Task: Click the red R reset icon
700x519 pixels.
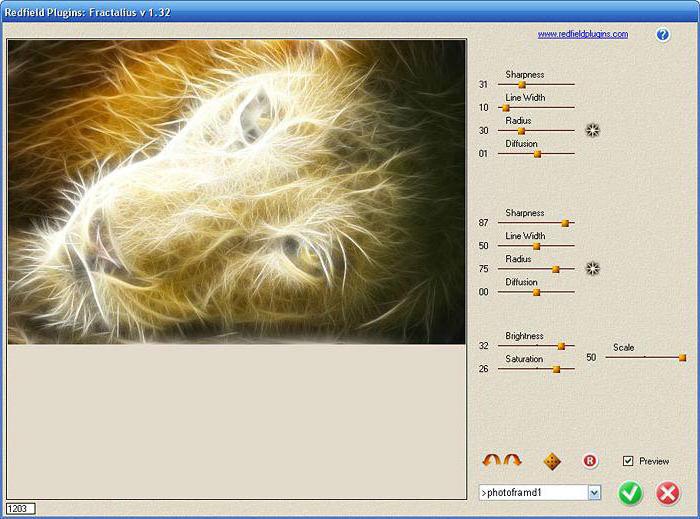Action: point(590,461)
